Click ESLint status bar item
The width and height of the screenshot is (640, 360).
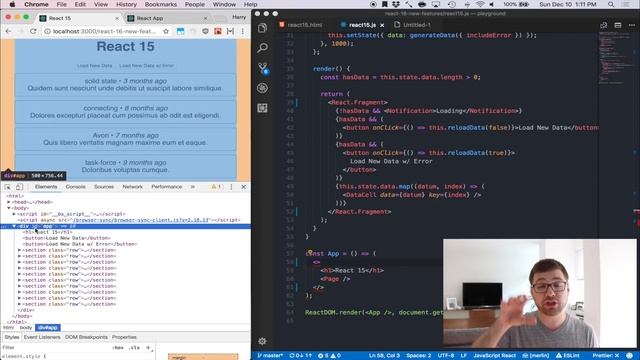pyautogui.click(x=567, y=356)
